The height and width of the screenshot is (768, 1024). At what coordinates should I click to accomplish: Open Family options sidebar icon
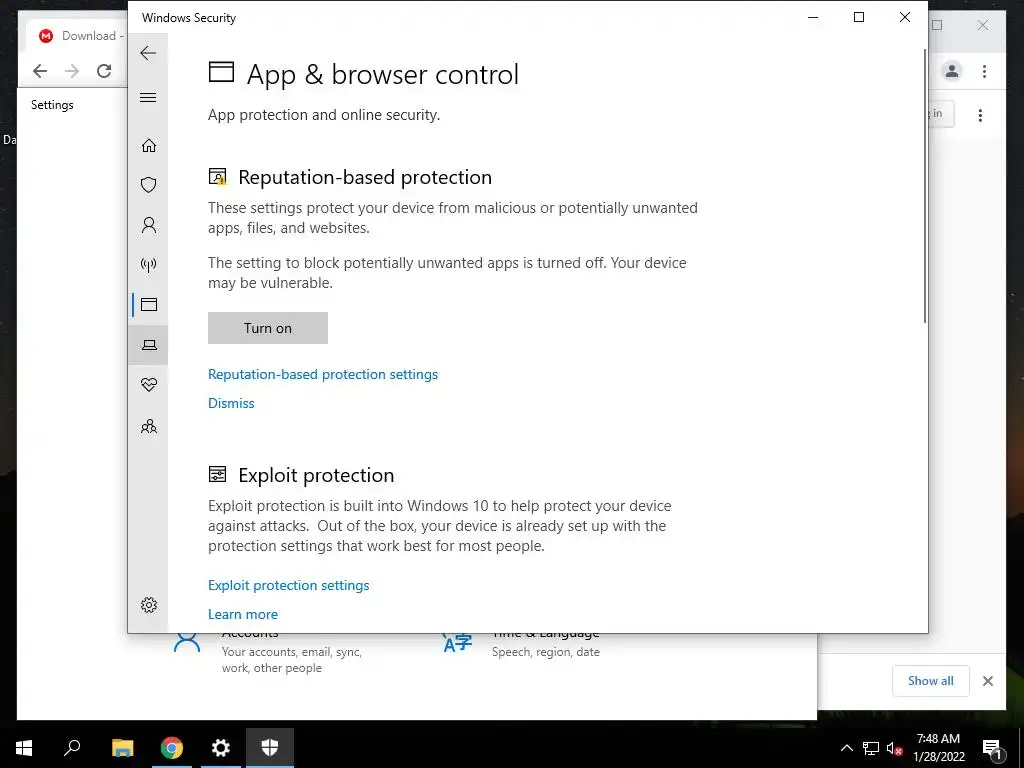pyautogui.click(x=149, y=426)
